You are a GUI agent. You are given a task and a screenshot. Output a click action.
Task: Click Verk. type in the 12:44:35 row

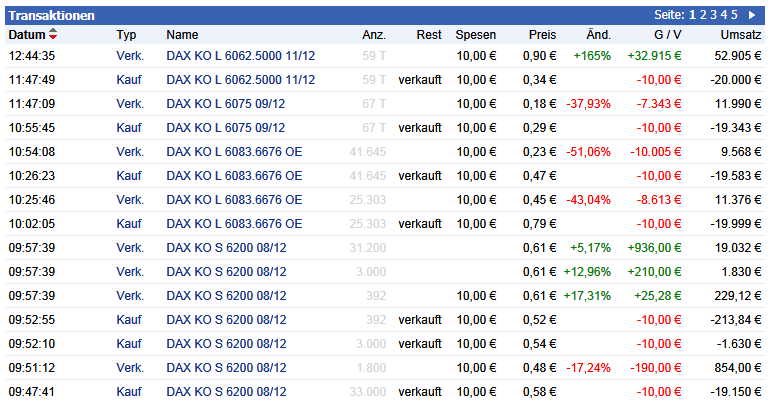coord(130,56)
